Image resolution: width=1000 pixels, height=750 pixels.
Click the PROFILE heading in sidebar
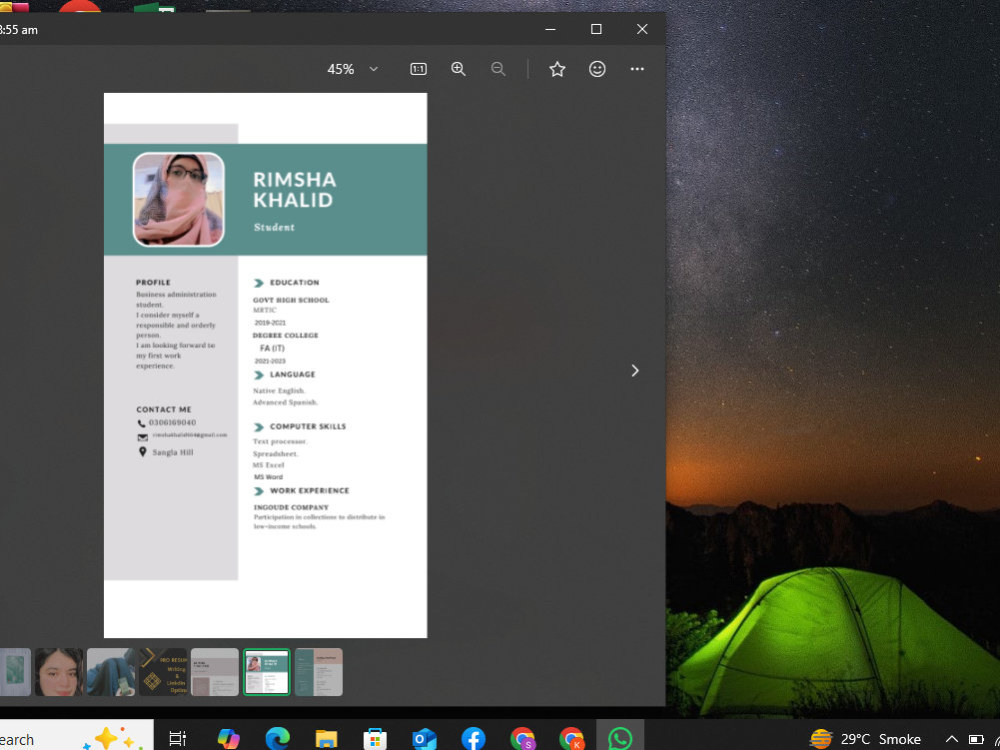click(x=153, y=282)
